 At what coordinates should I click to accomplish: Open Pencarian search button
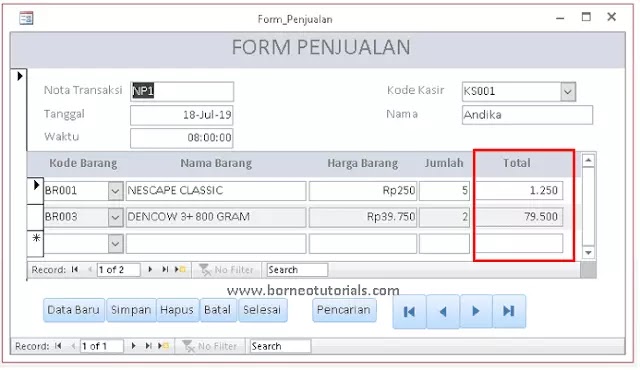coord(344,310)
